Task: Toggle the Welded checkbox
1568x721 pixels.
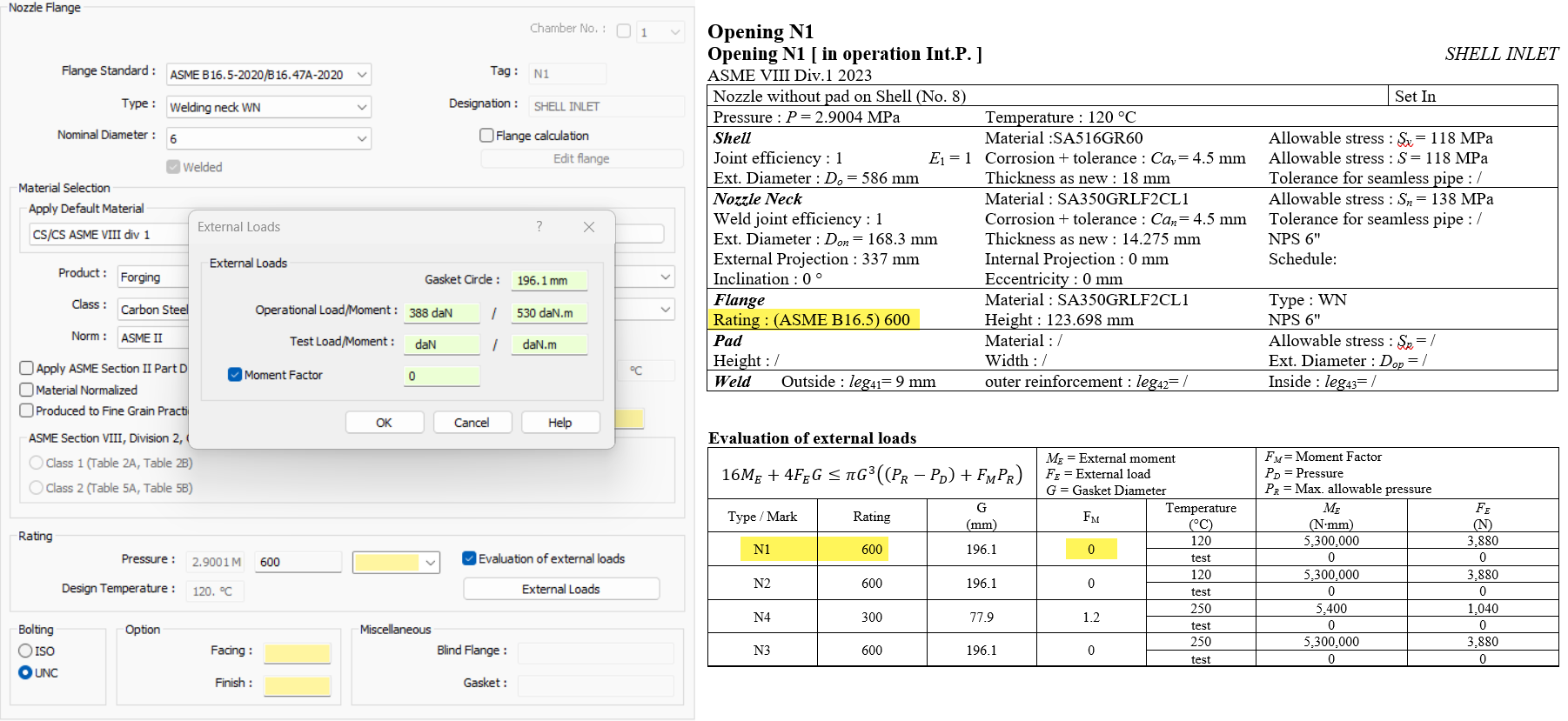Action: tap(173, 166)
